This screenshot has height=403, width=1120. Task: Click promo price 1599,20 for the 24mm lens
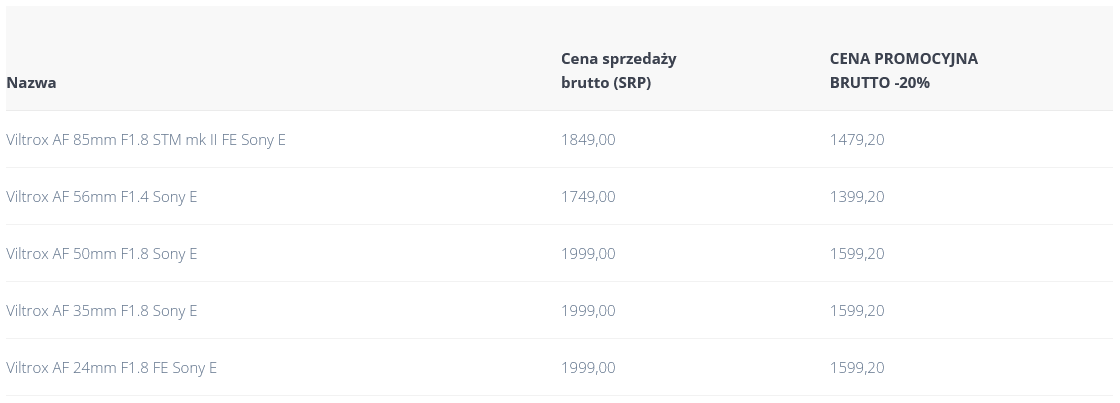pos(857,368)
